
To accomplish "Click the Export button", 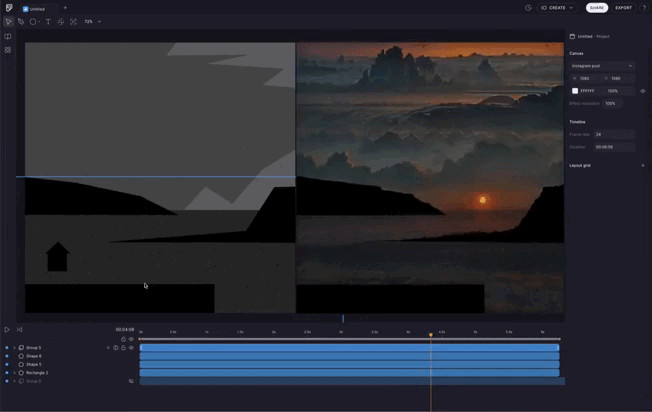I will pos(623,8).
